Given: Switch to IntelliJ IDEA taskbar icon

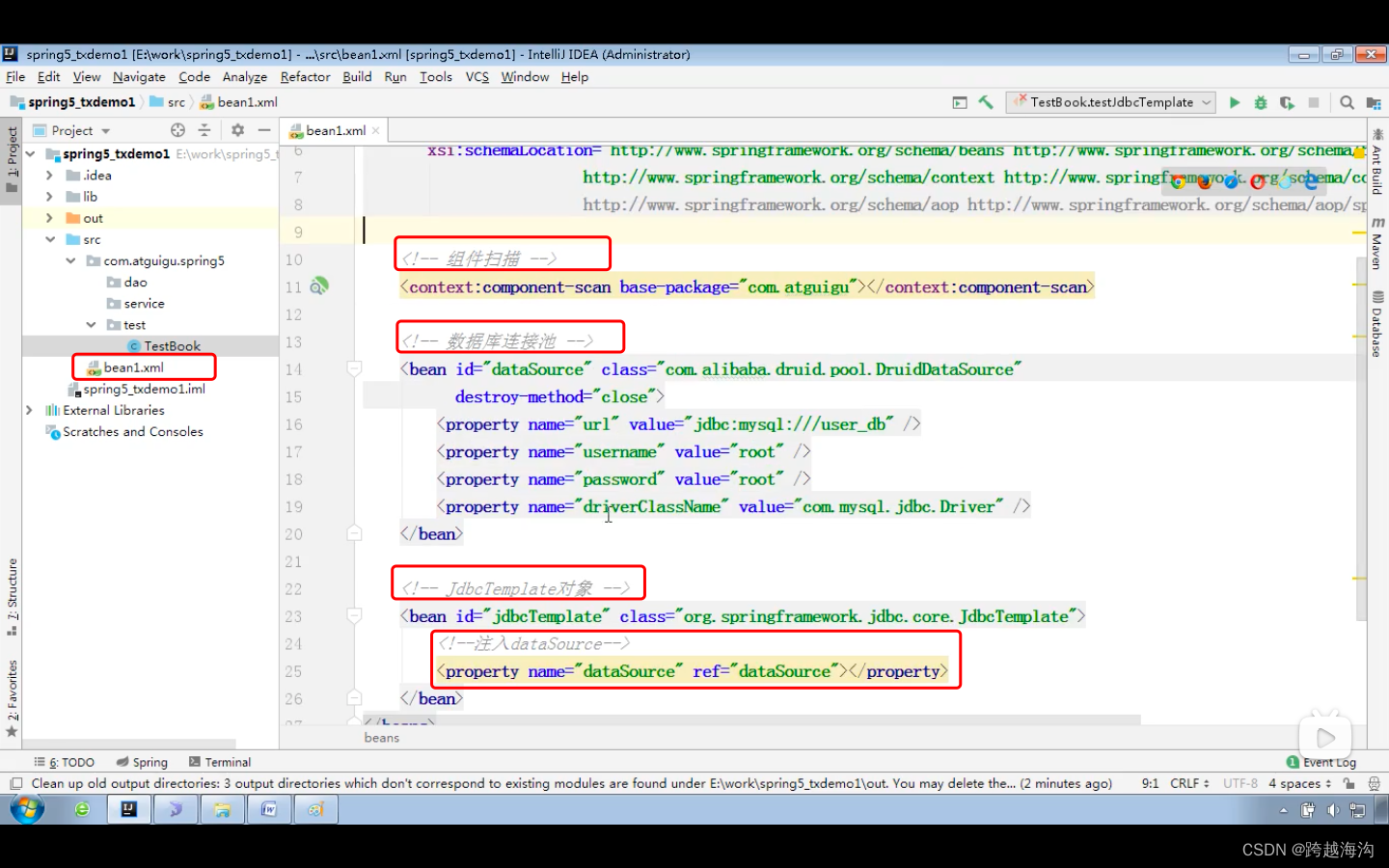Looking at the screenshot, I should (128, 810).
